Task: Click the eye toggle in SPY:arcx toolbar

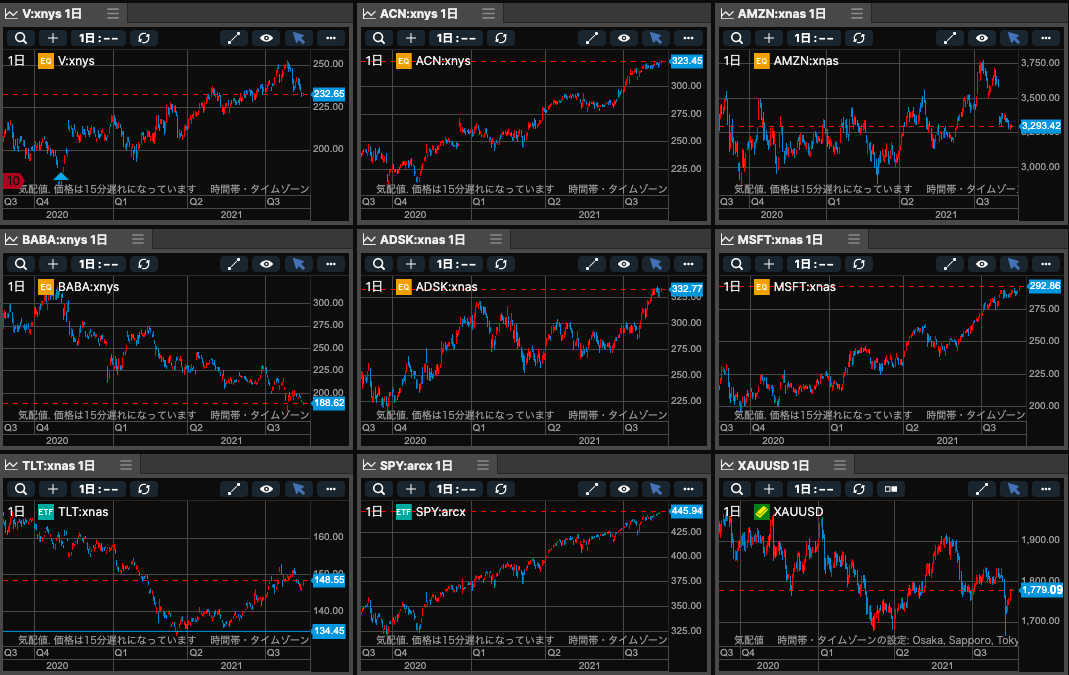Action: [624, 489]
